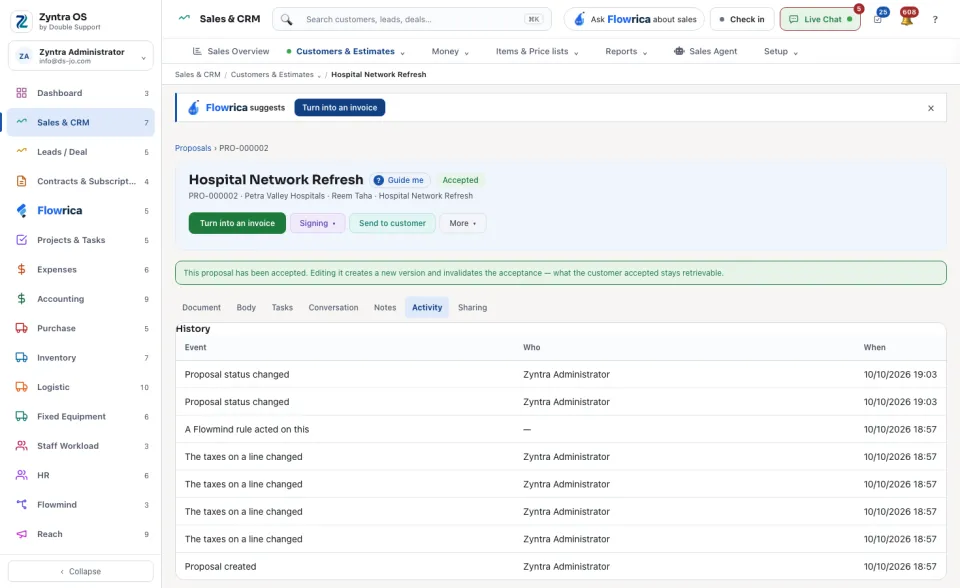Click the Inventory sidebar icon
This screenshot has height=588, width=960.
tap(21, 358)
